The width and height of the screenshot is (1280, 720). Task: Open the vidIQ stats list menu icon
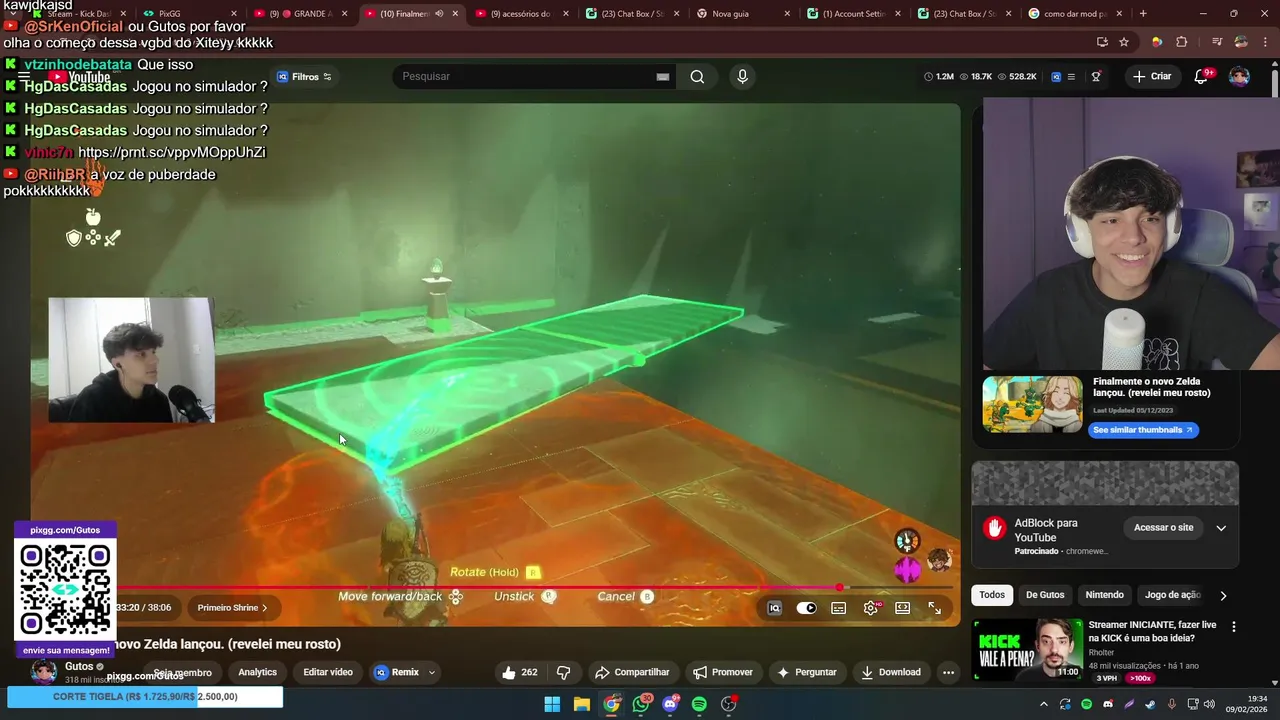click(1071, 76)
